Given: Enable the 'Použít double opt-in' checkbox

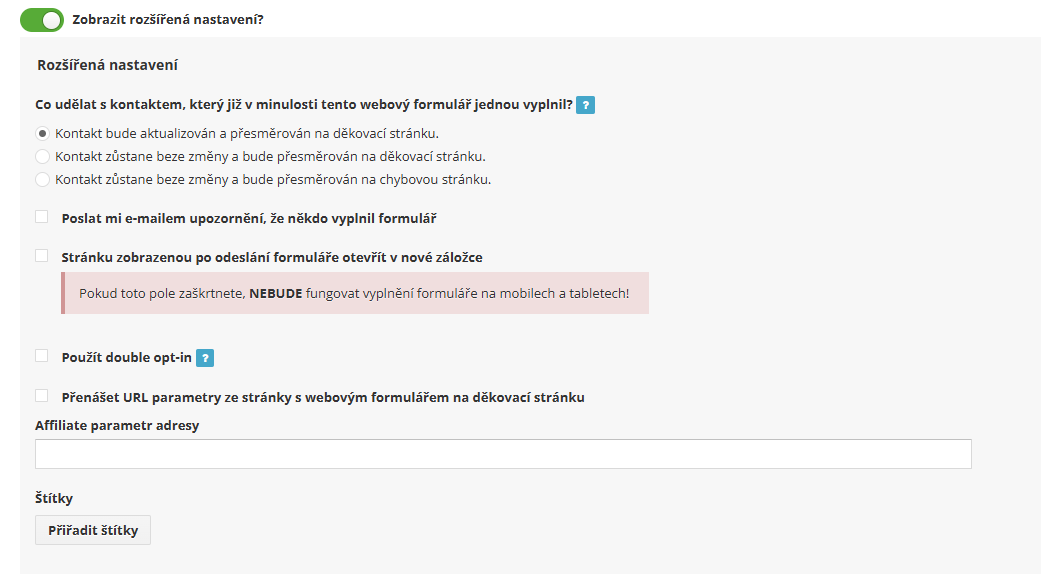Looking at the screenshot, I should pos(42,356).
